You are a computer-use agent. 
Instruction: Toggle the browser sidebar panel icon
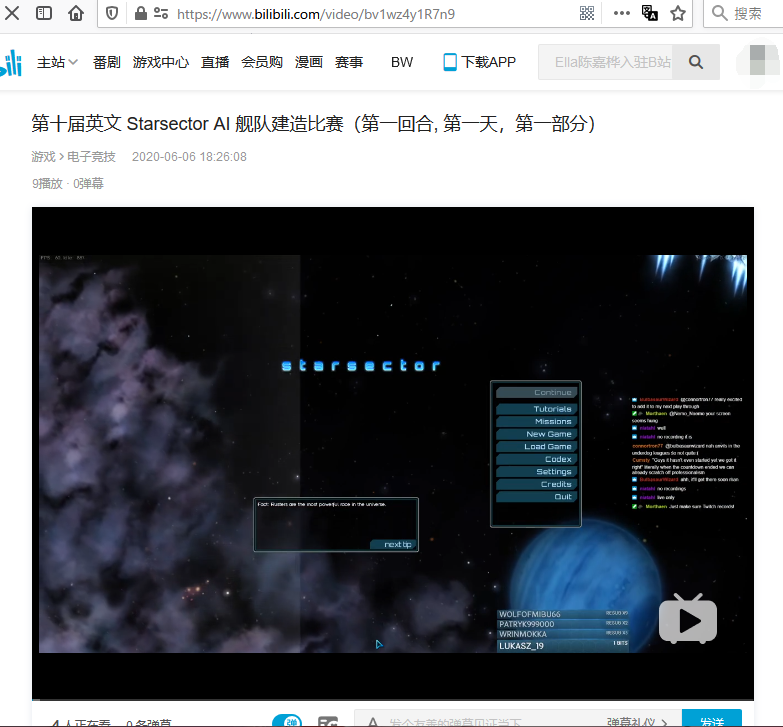[45, 14]
